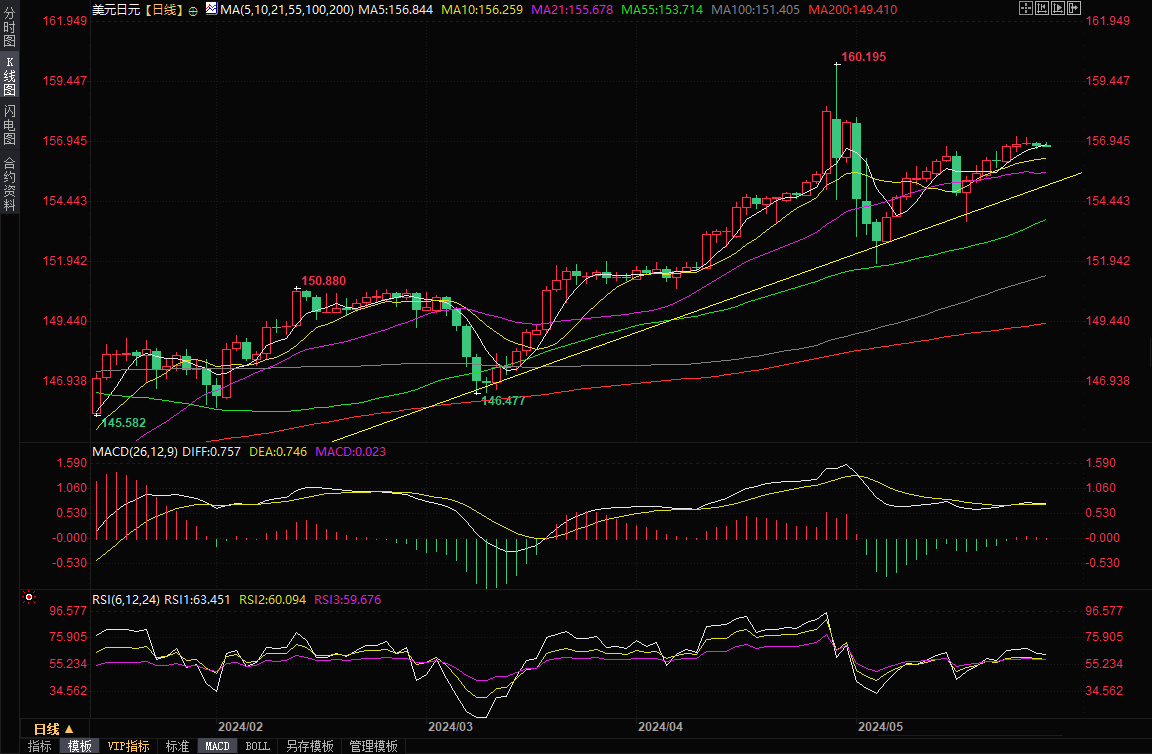Open 合约资料 in left sidebar

click(x=9, y=184)
